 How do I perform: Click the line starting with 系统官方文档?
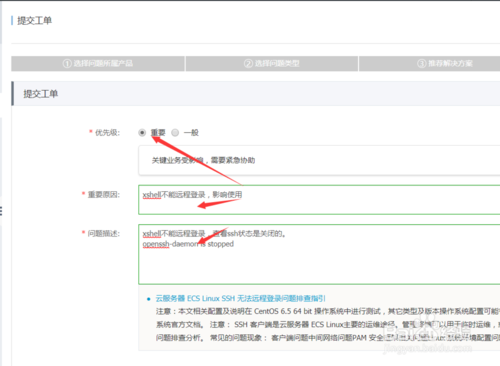(x=328, y=324)
